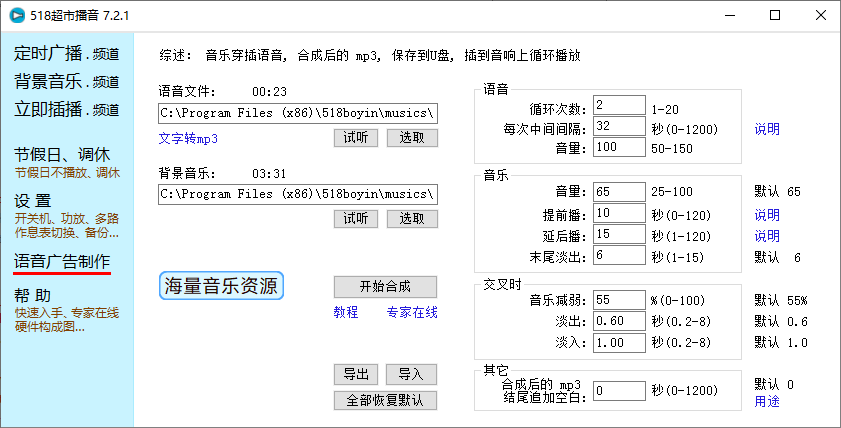Select 语音广告制作 in sidebar
This screenshot has width=841, height=428.
[62, 261]
